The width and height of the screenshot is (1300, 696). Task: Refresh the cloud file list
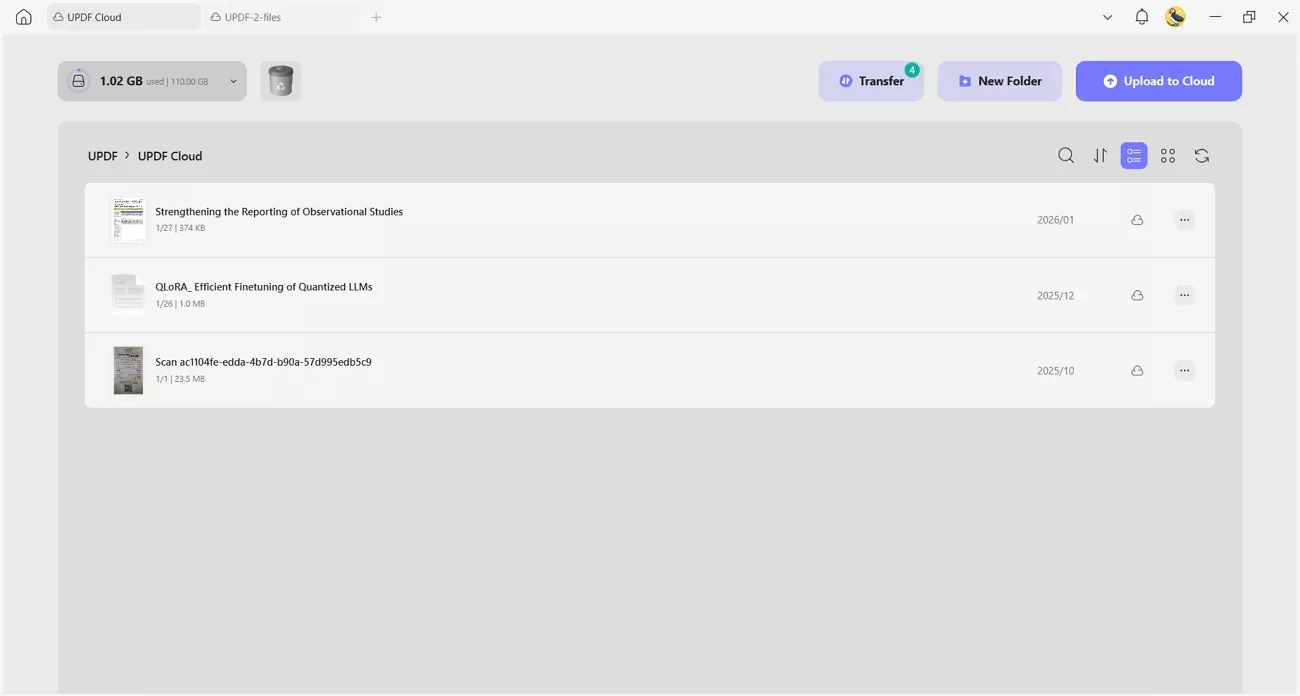(1202, 155)
